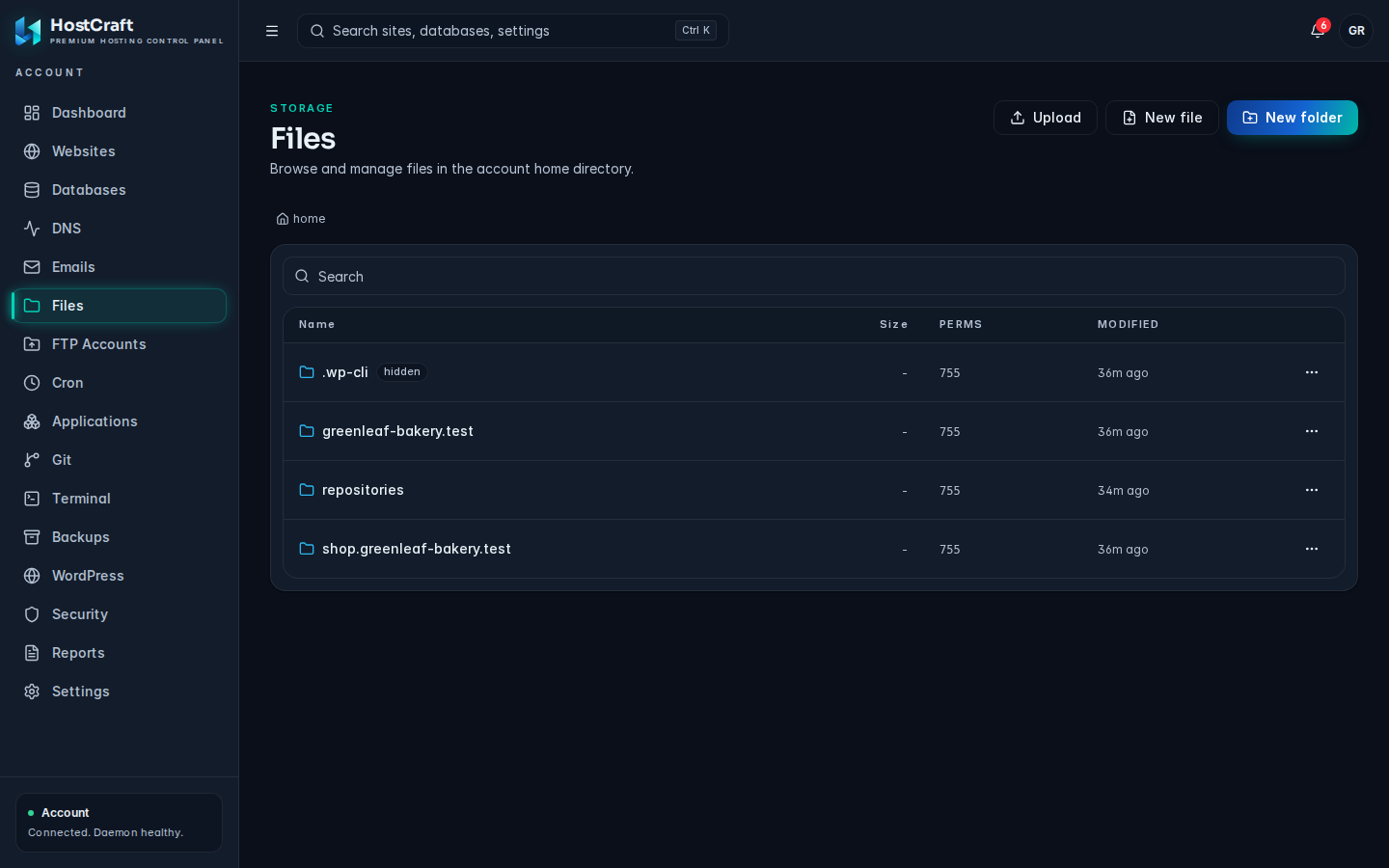Open the .wp-cli folder name
1389x868 pixels.
tap(345, 372)
